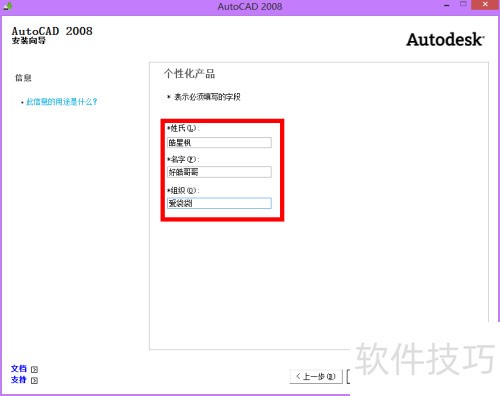Click the Autodesk logo
Screen dimensions: 500x396
tap(445, 40)
